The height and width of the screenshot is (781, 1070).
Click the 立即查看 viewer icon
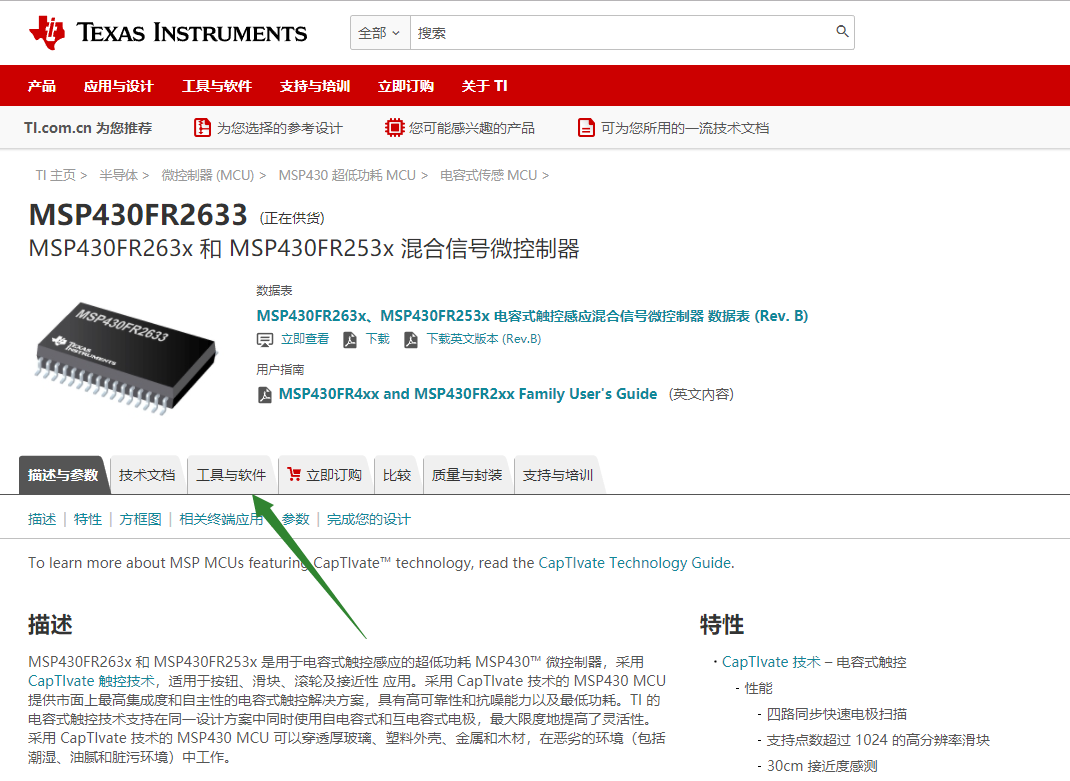pos(265,339)
